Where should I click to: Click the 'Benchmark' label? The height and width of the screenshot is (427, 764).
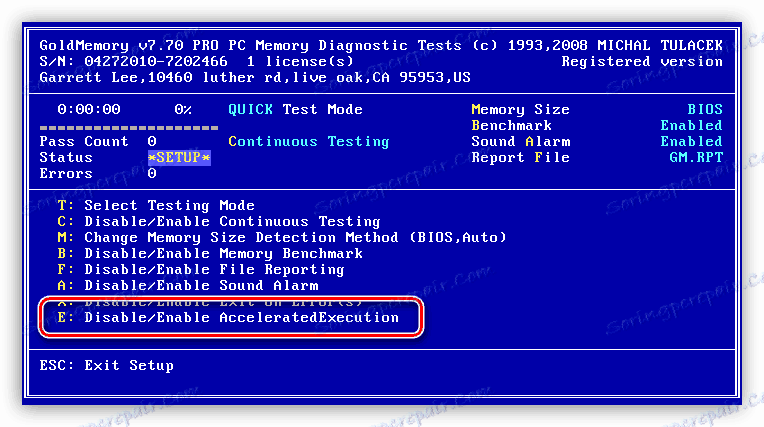pos(512,126)
